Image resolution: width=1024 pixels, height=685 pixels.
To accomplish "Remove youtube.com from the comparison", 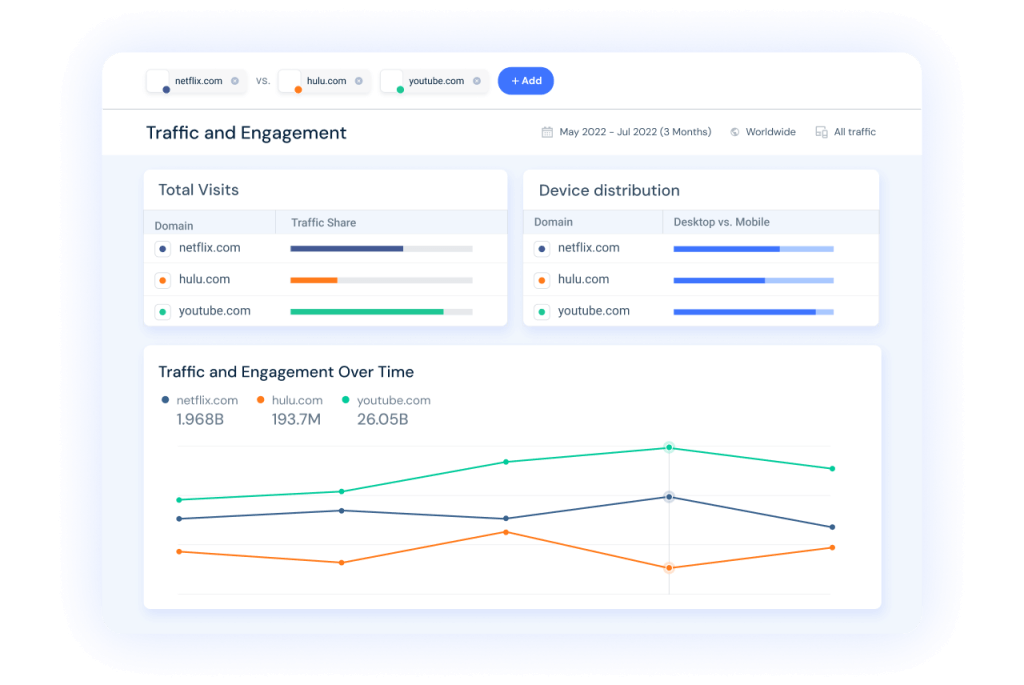I will click(x=477, y=81).
